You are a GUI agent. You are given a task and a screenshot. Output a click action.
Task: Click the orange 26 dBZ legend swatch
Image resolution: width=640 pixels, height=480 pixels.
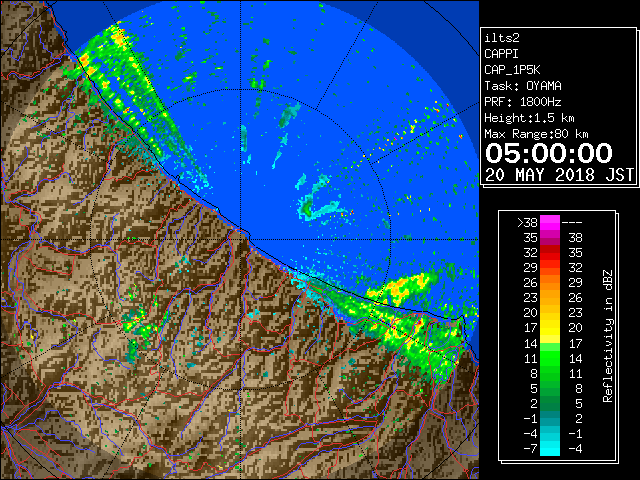point(550,283)
